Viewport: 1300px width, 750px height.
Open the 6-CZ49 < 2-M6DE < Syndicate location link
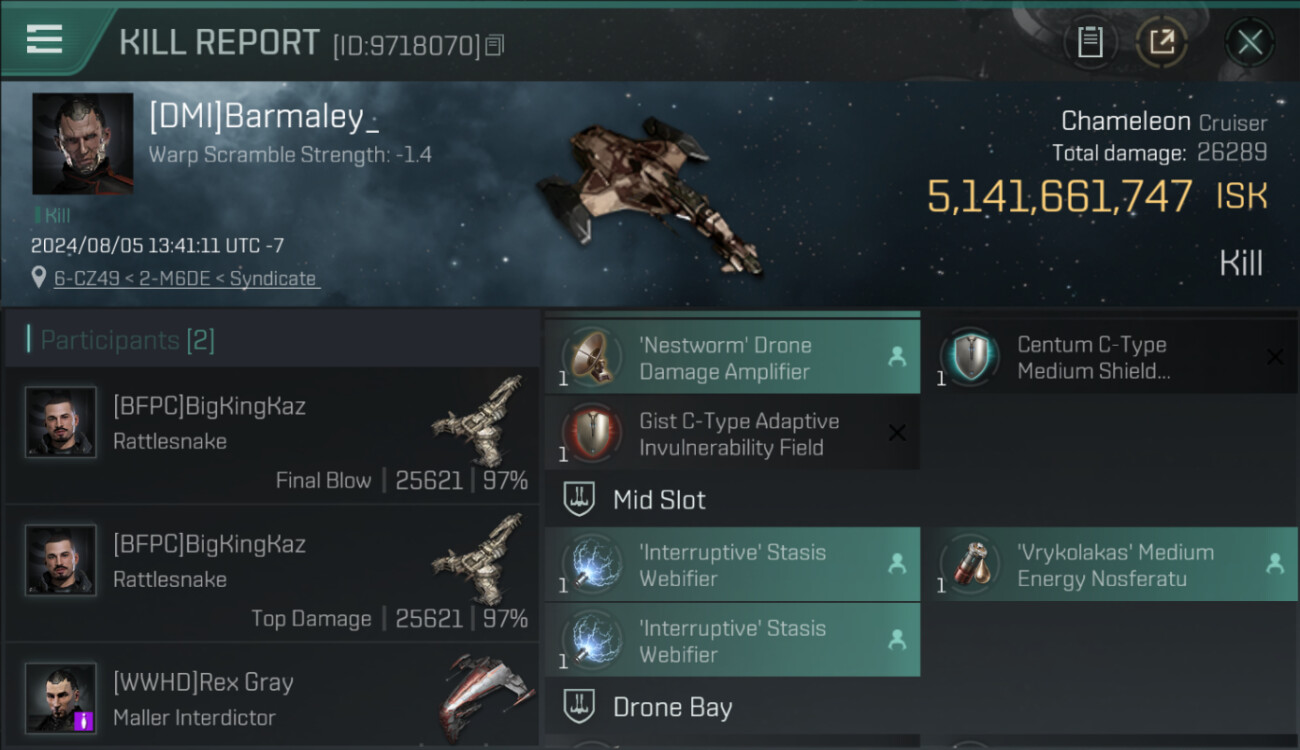pyautogui.click(x=186, y=279)
